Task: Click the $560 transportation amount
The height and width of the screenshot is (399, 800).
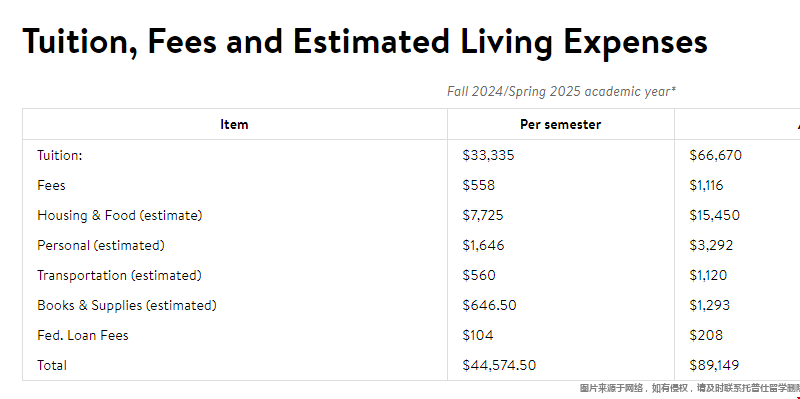Action: [479, 276]
